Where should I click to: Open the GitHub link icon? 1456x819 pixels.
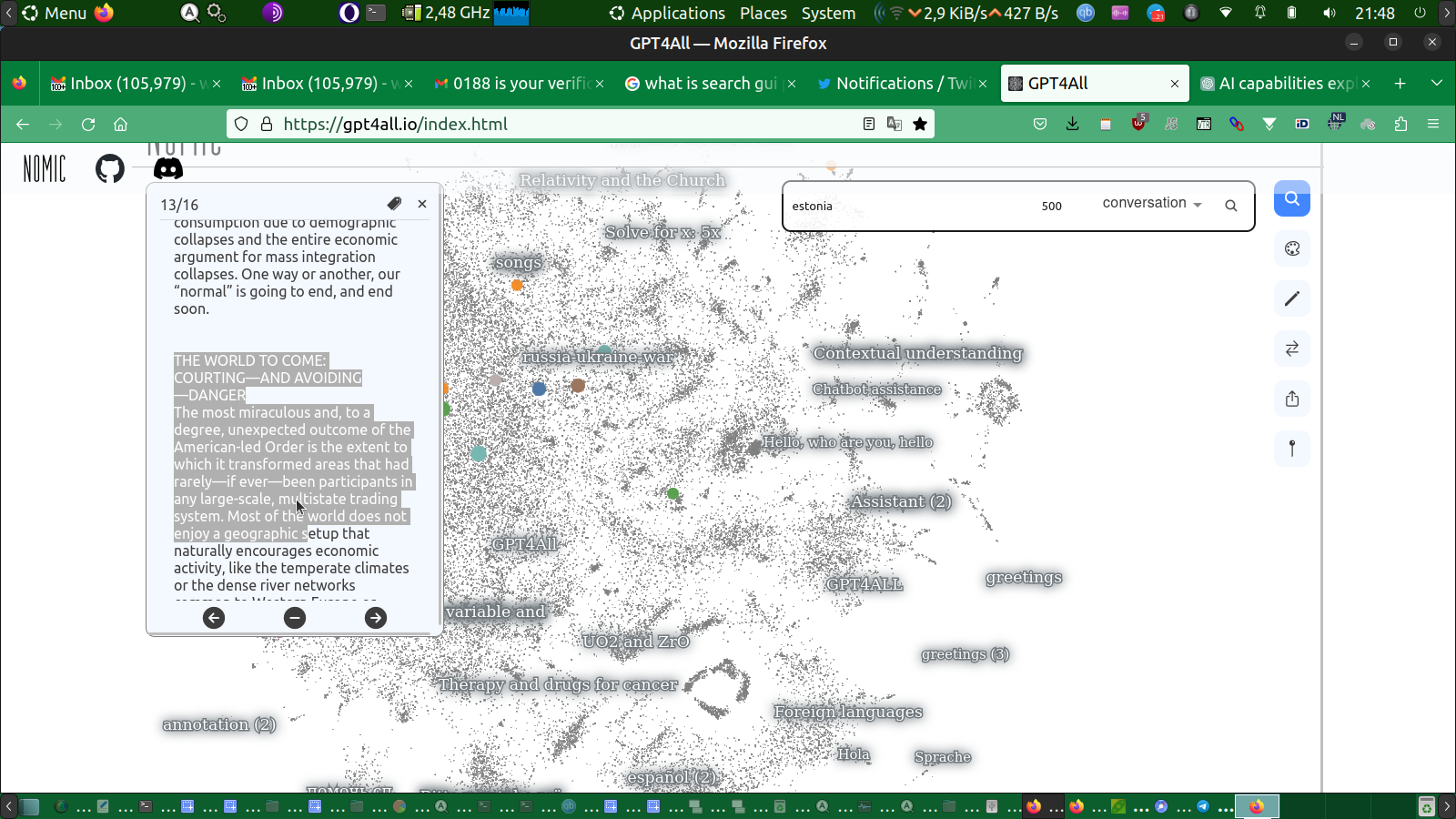pyautogui.click(x=110, y=168)
